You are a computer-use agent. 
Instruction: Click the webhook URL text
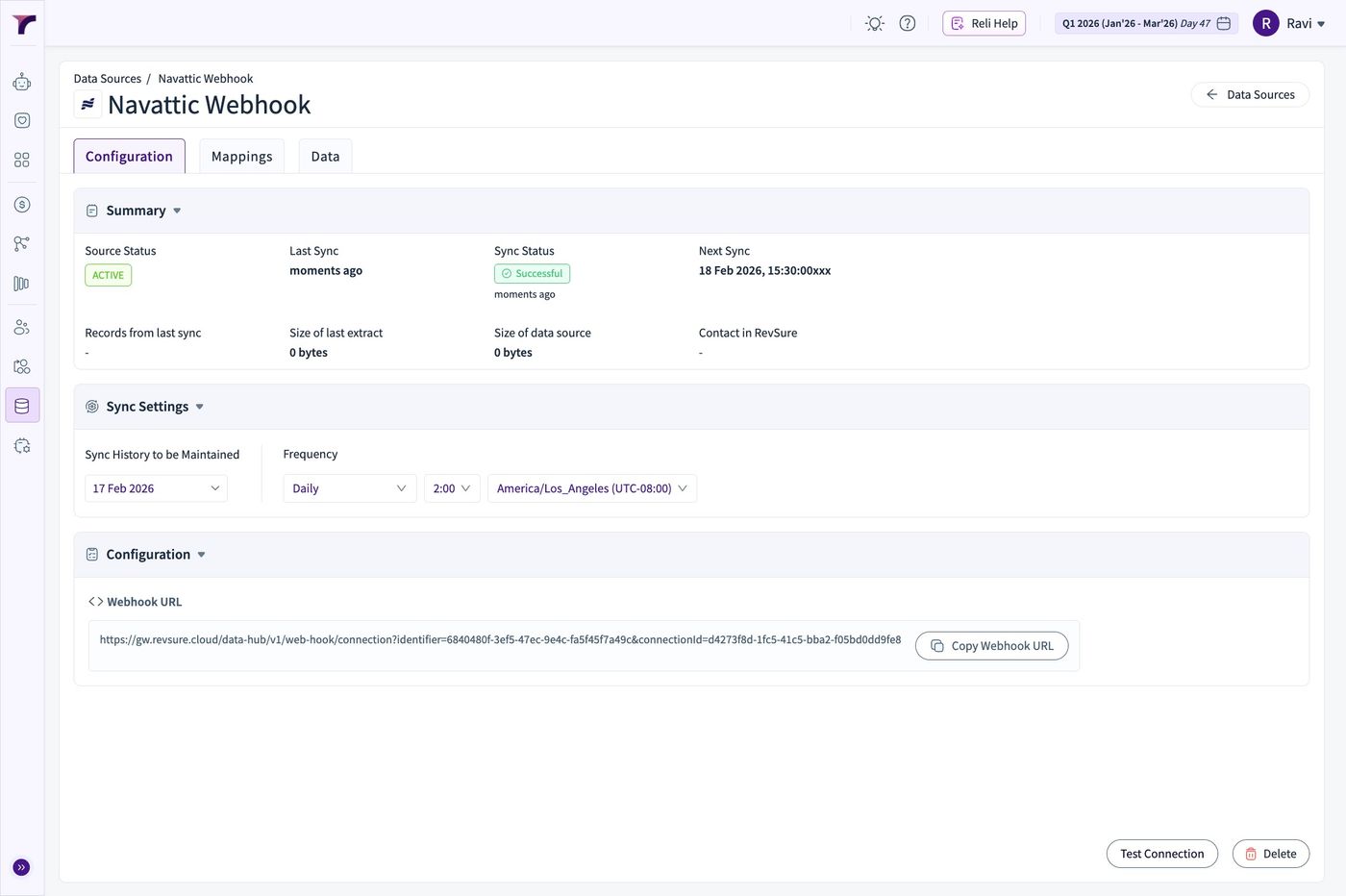[500, 639]
